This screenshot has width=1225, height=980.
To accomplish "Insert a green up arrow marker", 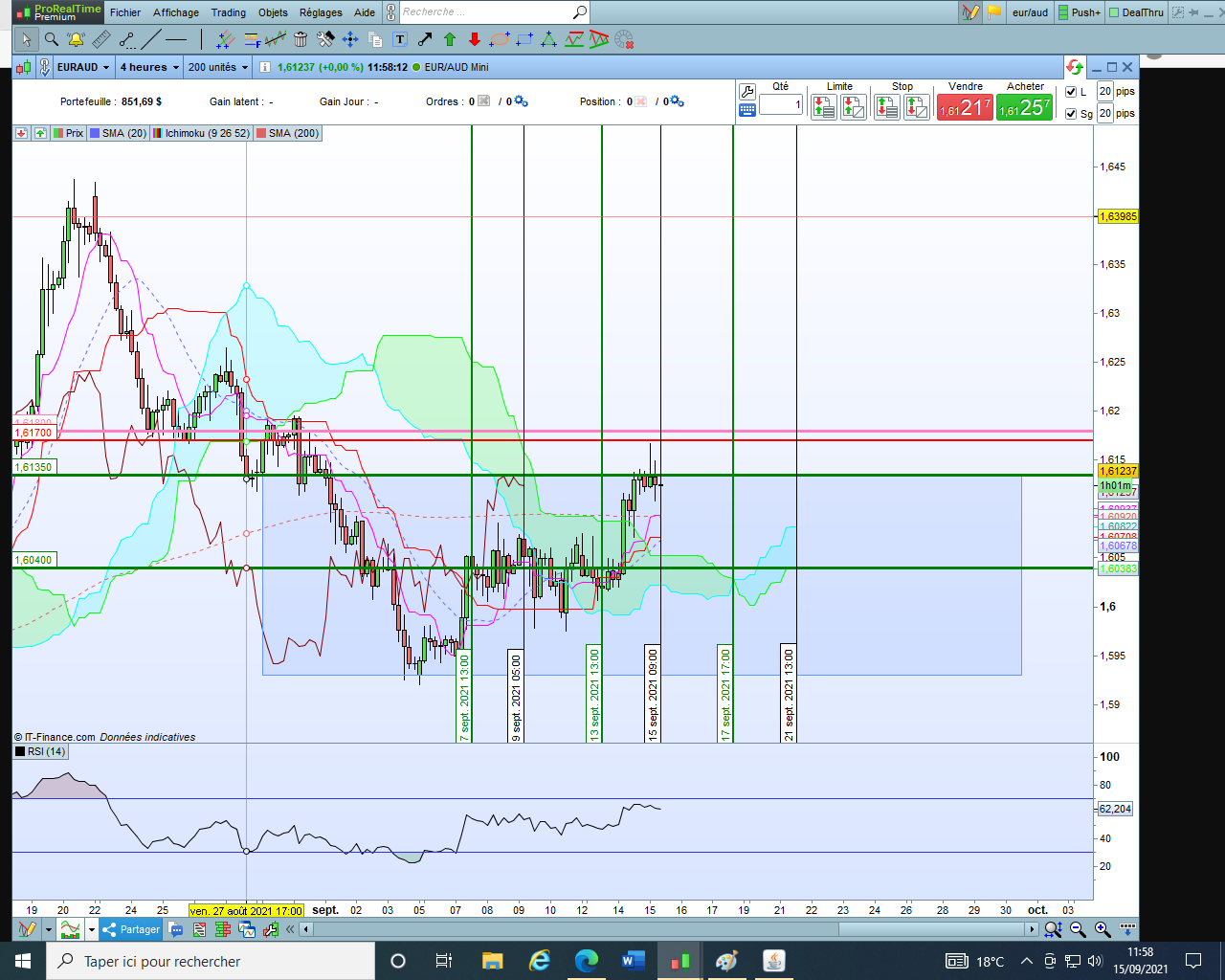I will 450,39.
